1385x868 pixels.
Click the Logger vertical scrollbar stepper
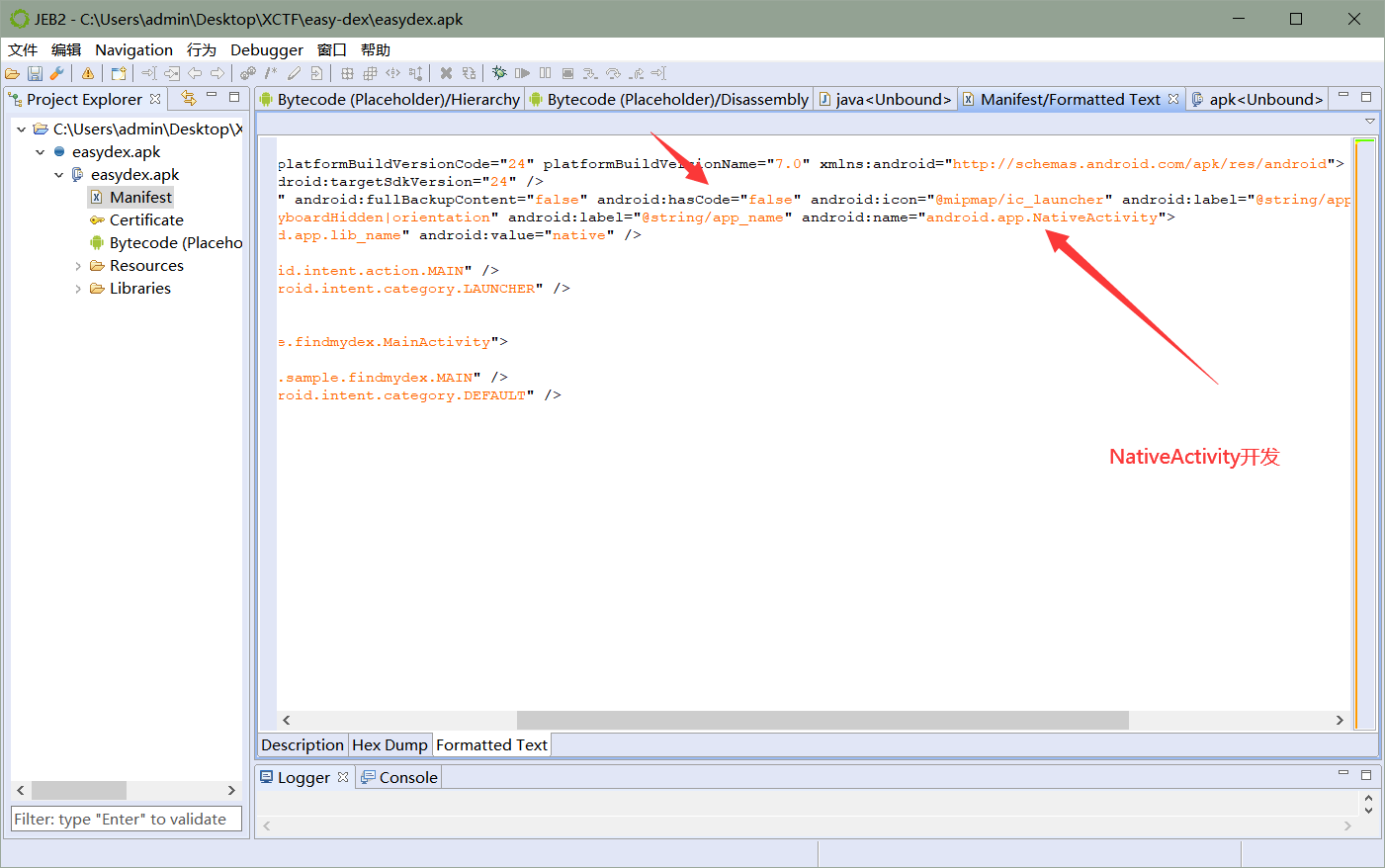pos(1368,803)
